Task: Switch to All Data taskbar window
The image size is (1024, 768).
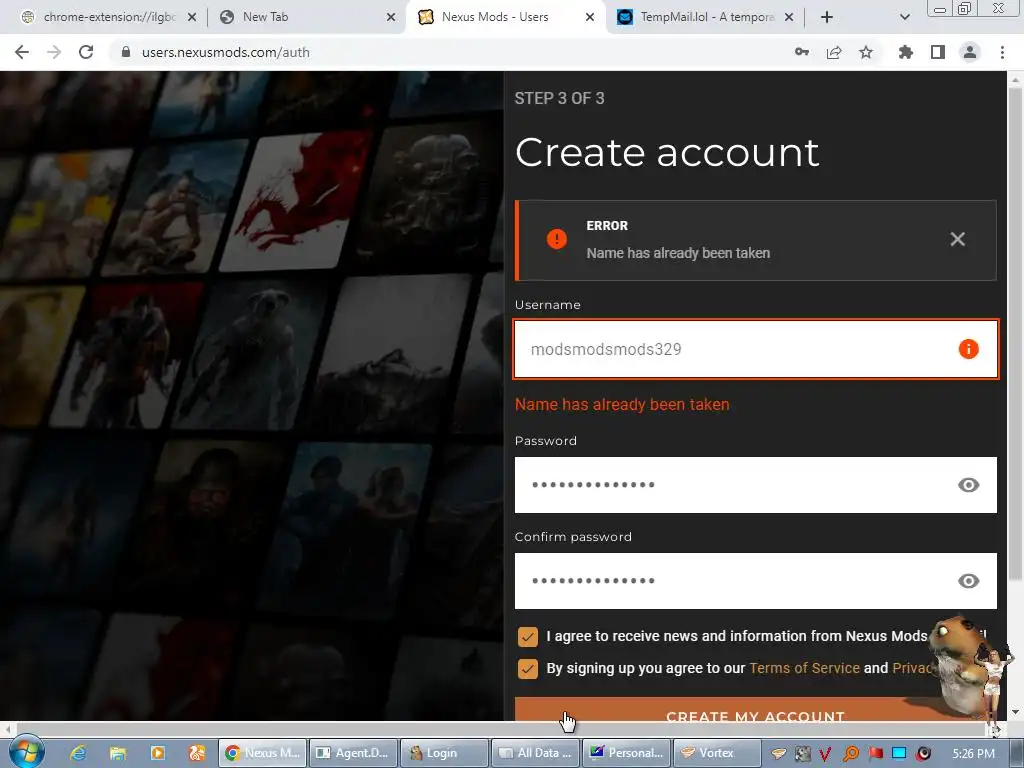Action: pyautogui.click(x=535, y=753)
